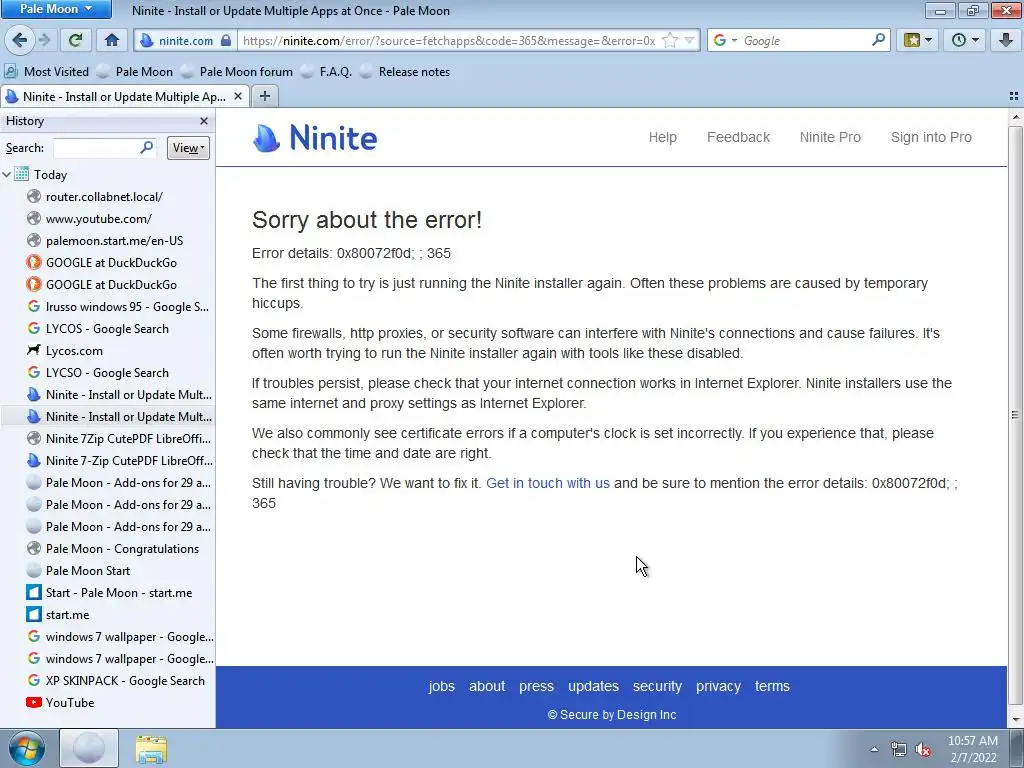This screenshot has width=1024, height=768.
Task: Show hidden tray icons arrow
Action: [874, 750]
